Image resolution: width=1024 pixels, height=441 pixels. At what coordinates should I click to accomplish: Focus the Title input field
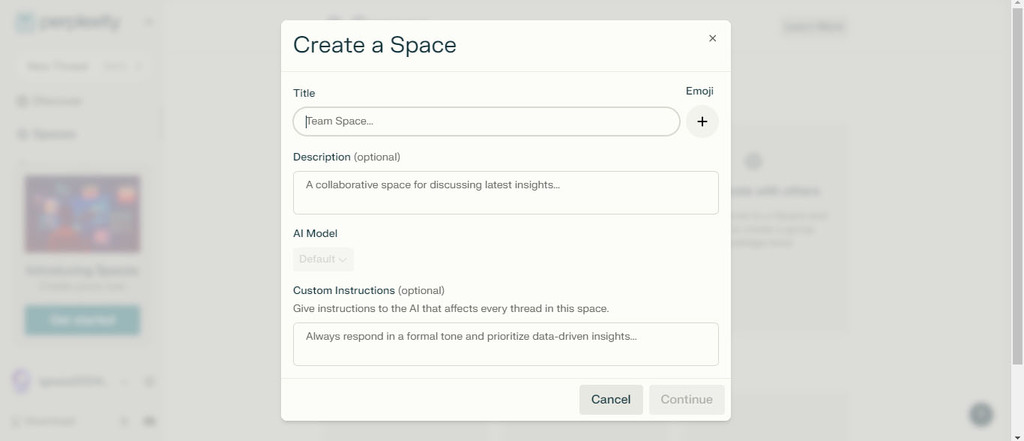[x=487, y=122]
